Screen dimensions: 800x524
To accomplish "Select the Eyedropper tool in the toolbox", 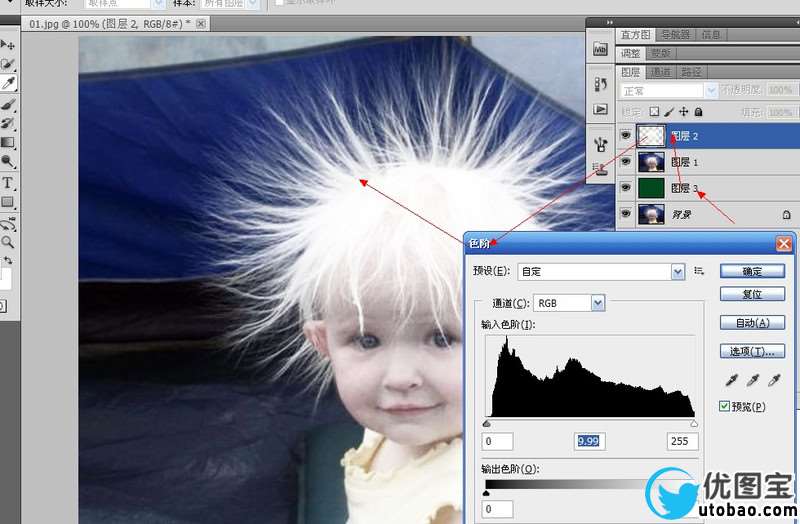I will tap(8, 83).
